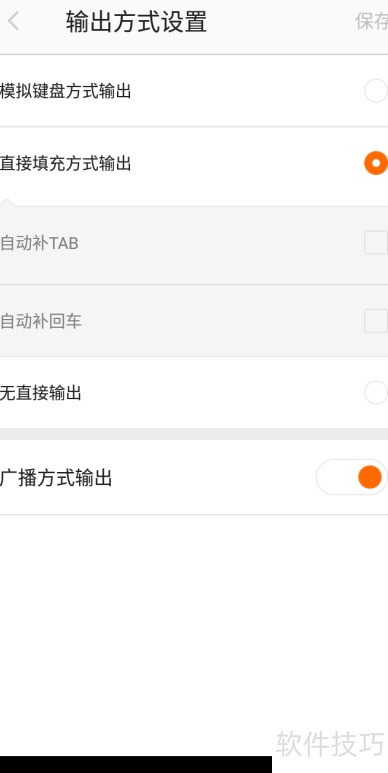Enable the 自动补回车 checkbox

(x=376, y=321)
